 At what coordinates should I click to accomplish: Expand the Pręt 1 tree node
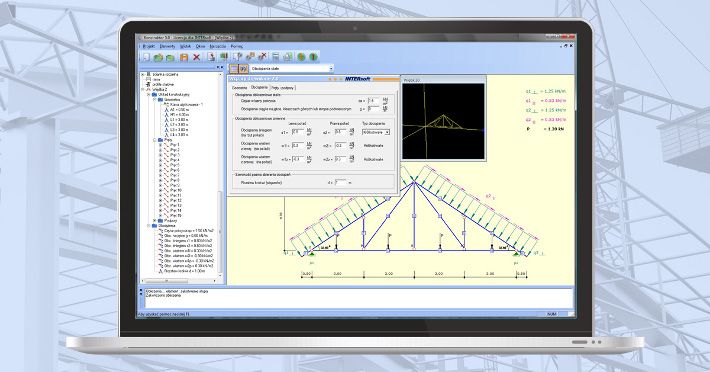[x=160, y=145]
